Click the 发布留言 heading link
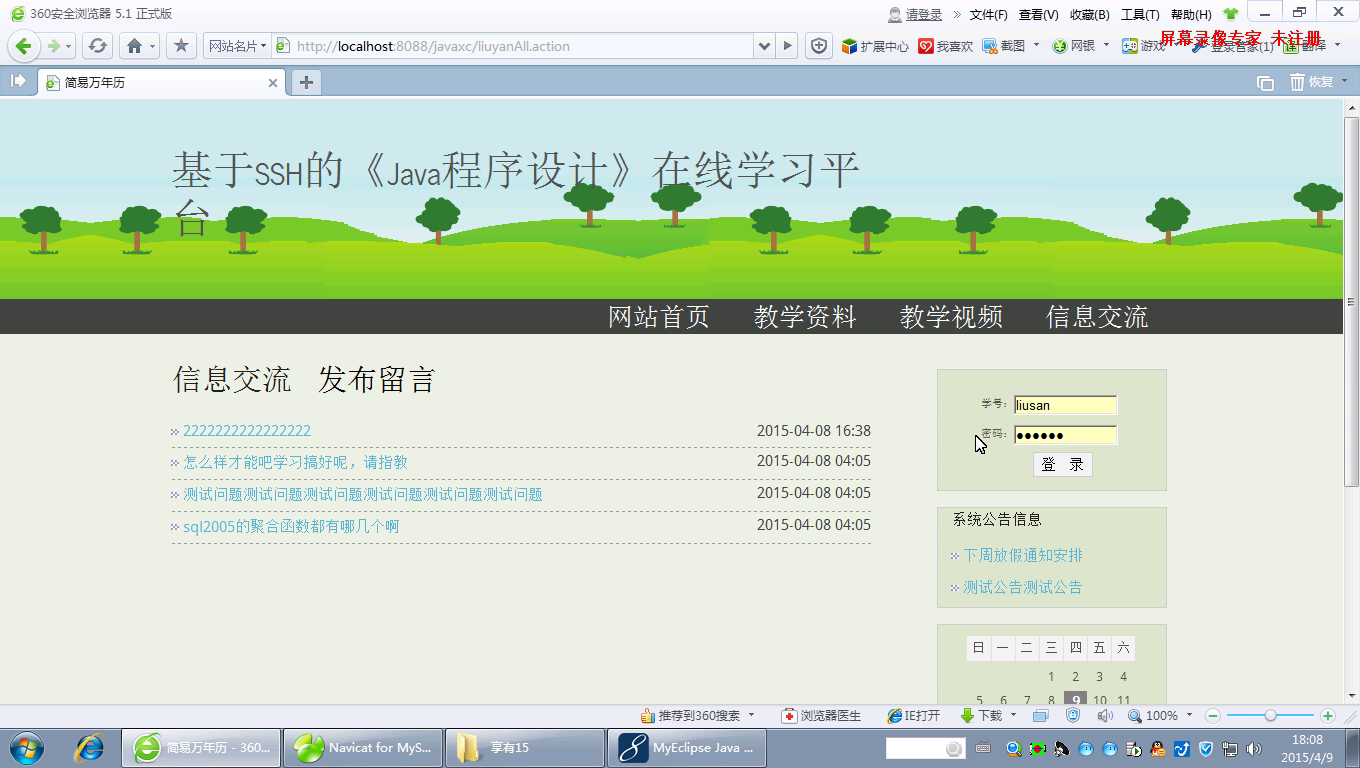Image resolution: width=1360 pixels, height=768 pixels. (x=377, y=380)
